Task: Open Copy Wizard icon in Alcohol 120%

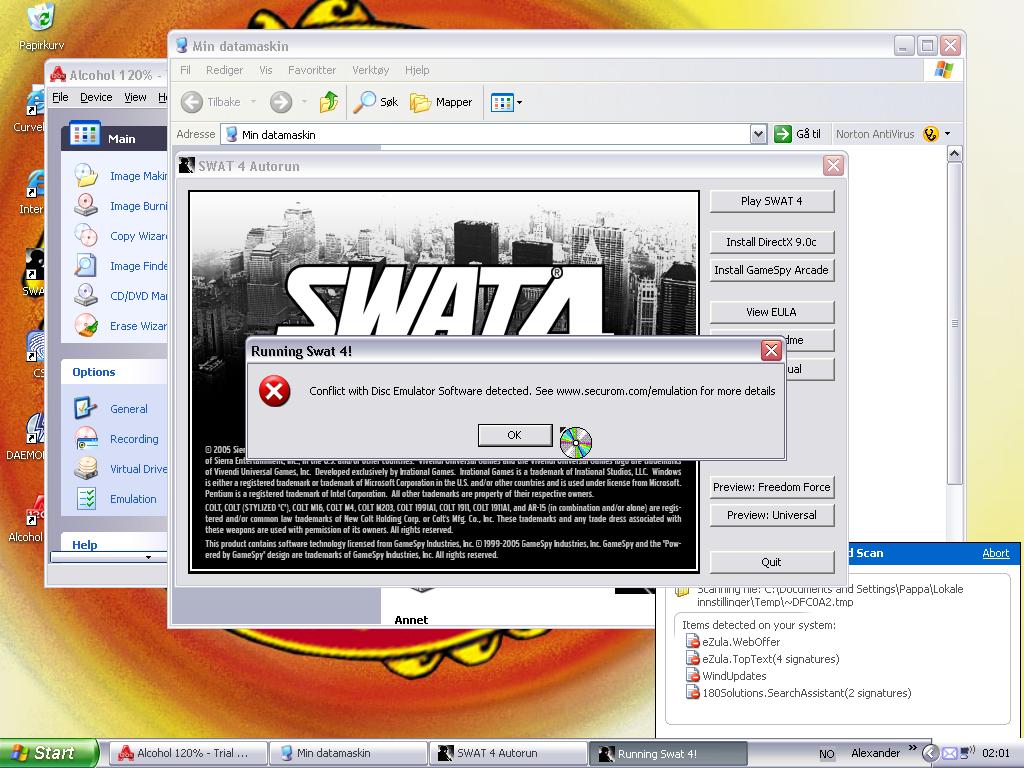Action: (x=86, y=236)
